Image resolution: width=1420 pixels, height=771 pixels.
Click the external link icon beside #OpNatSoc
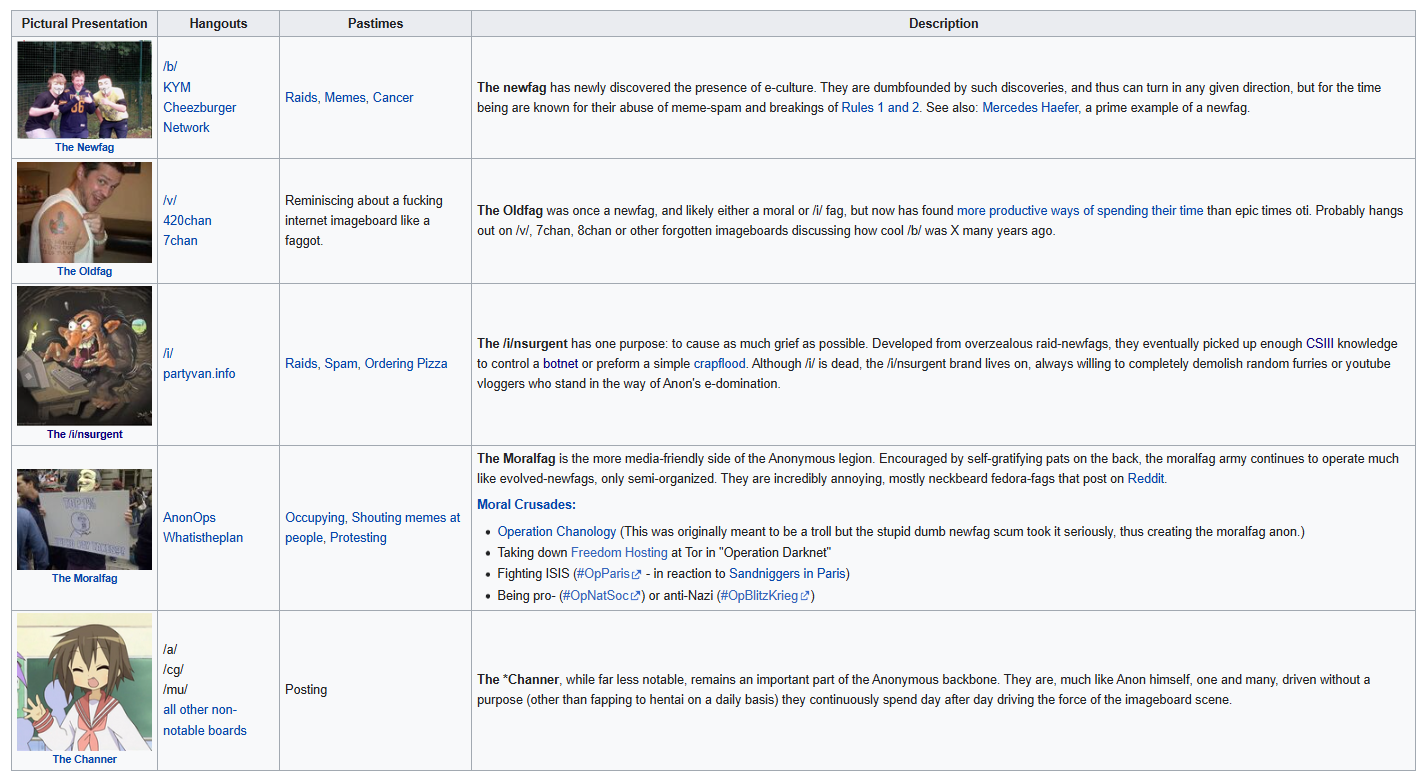pyautogui.click(x=635, y=597)
